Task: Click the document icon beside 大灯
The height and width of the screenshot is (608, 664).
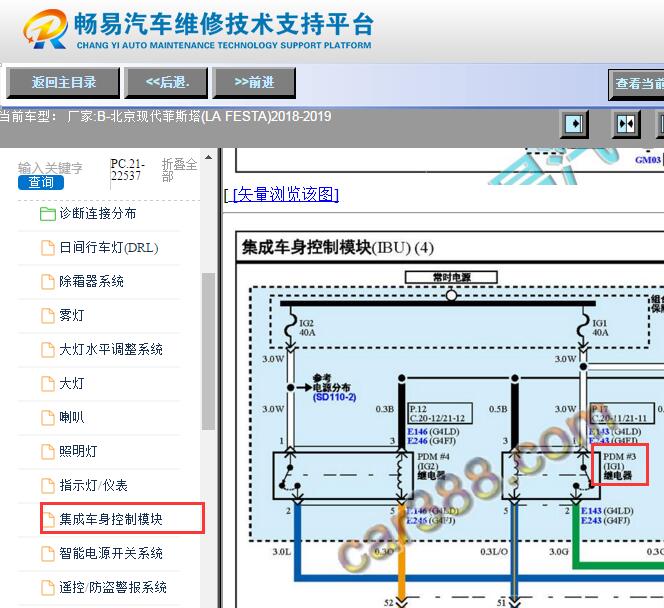Action: 47,384
